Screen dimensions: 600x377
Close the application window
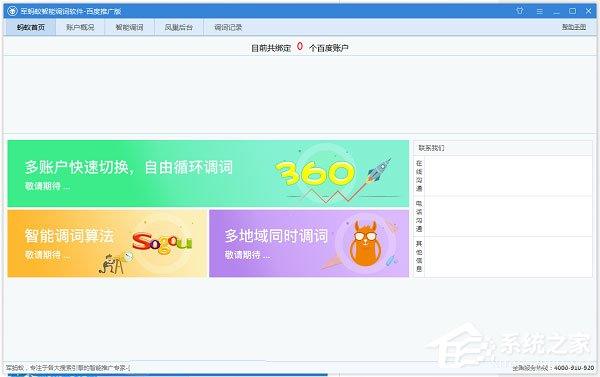(589, 11)
